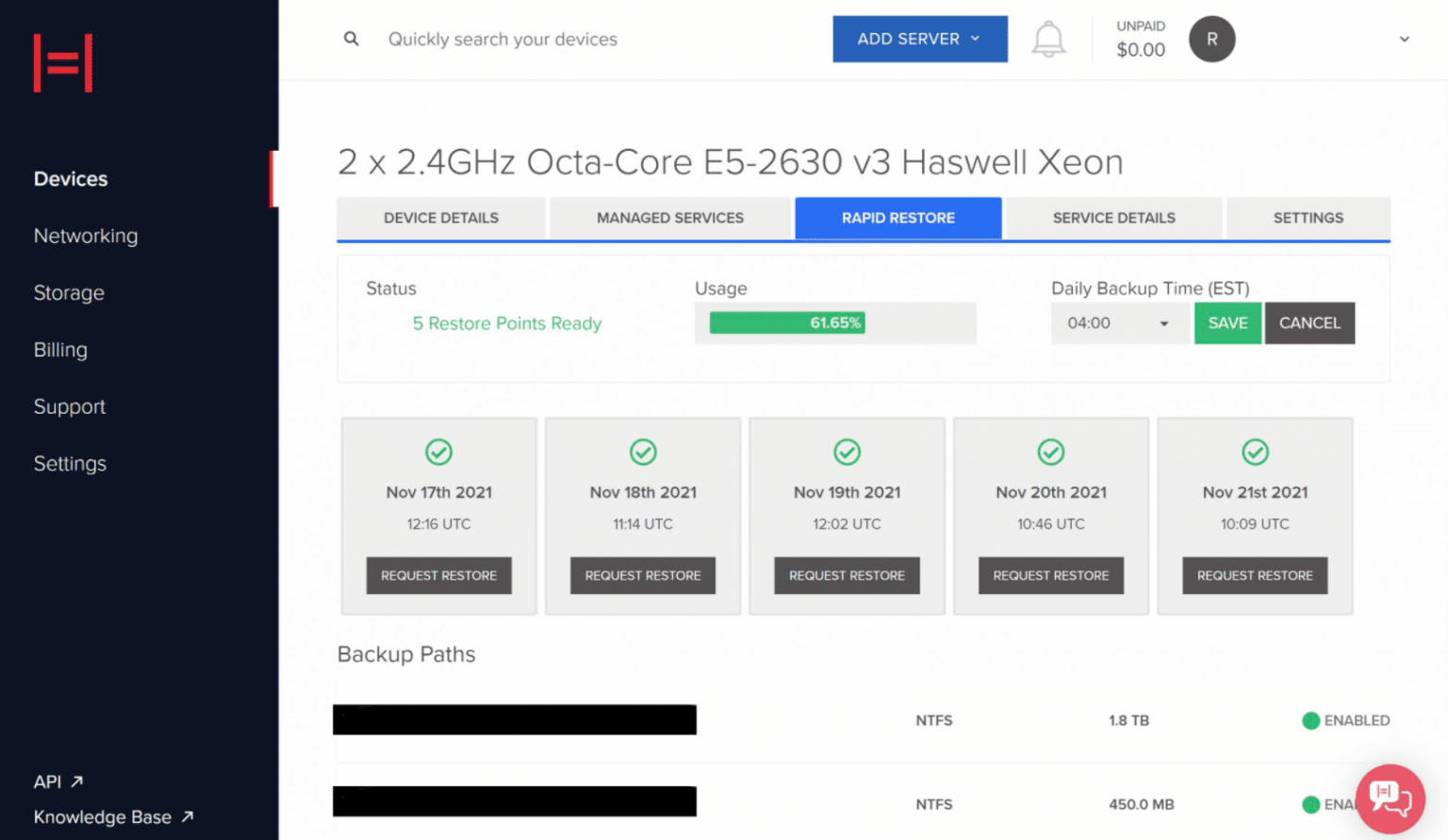The width and height of the screenshot is (1448, 840).
Task: Open the MANAGED SERVICES tab
Action: point(669,218)
